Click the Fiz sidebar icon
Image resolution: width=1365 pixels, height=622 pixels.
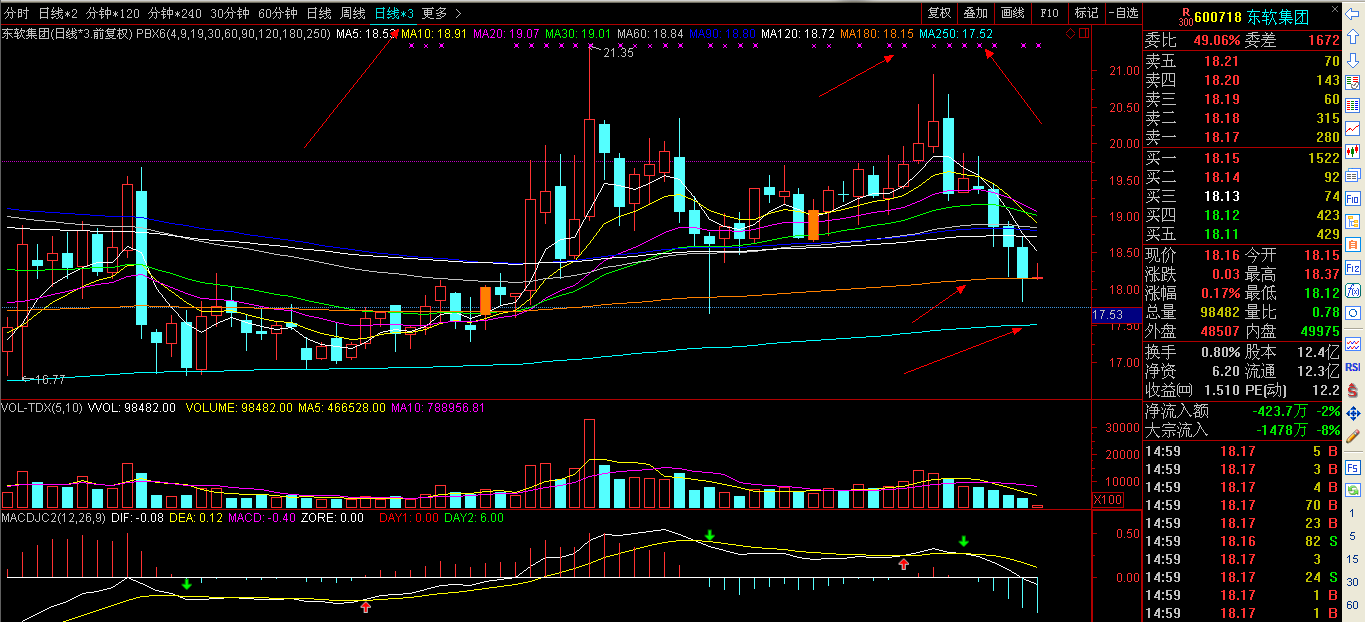click(x=1352, y=268)
